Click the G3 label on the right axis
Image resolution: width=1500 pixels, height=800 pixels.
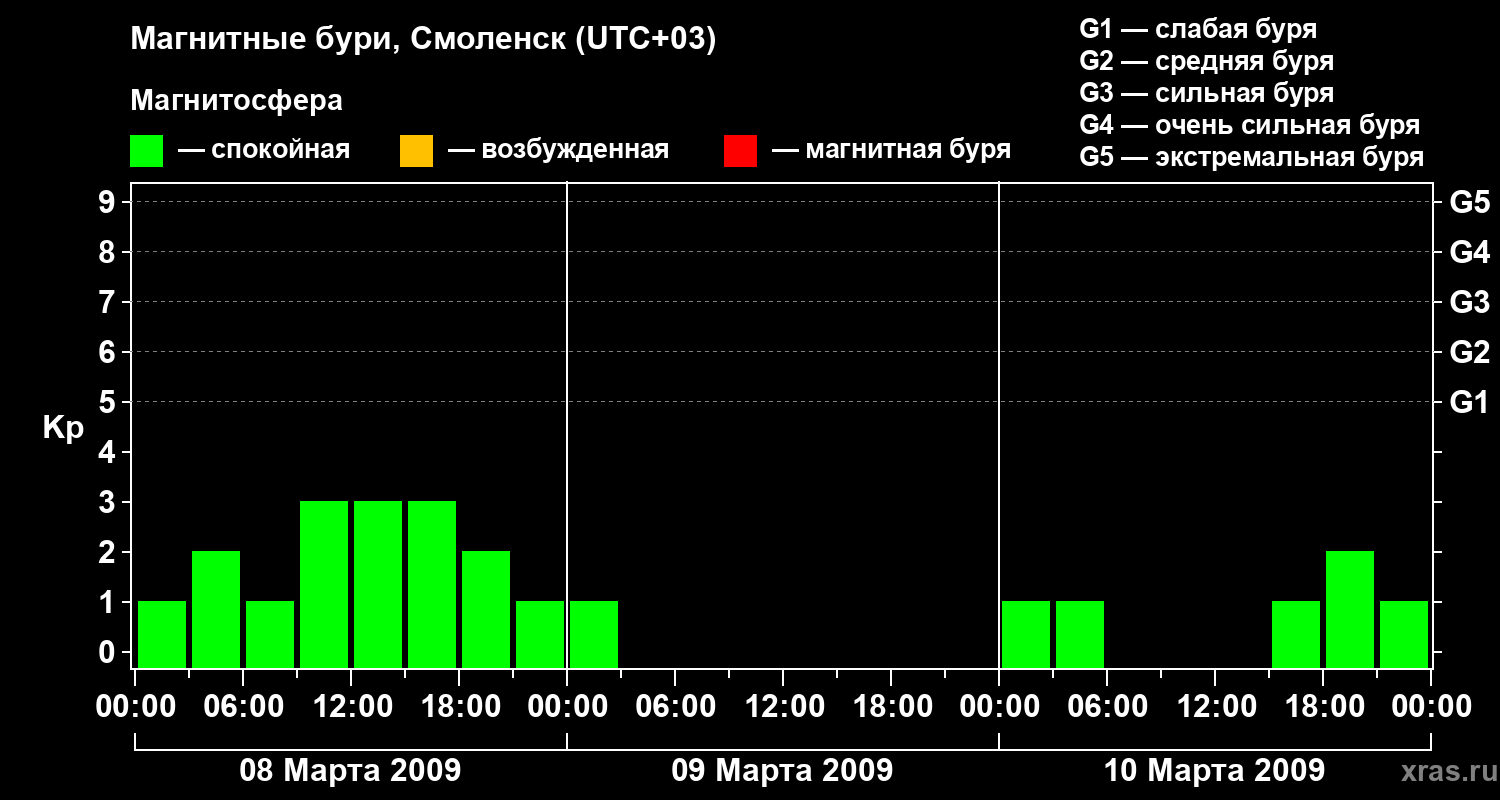click(x=1469, y=302)
